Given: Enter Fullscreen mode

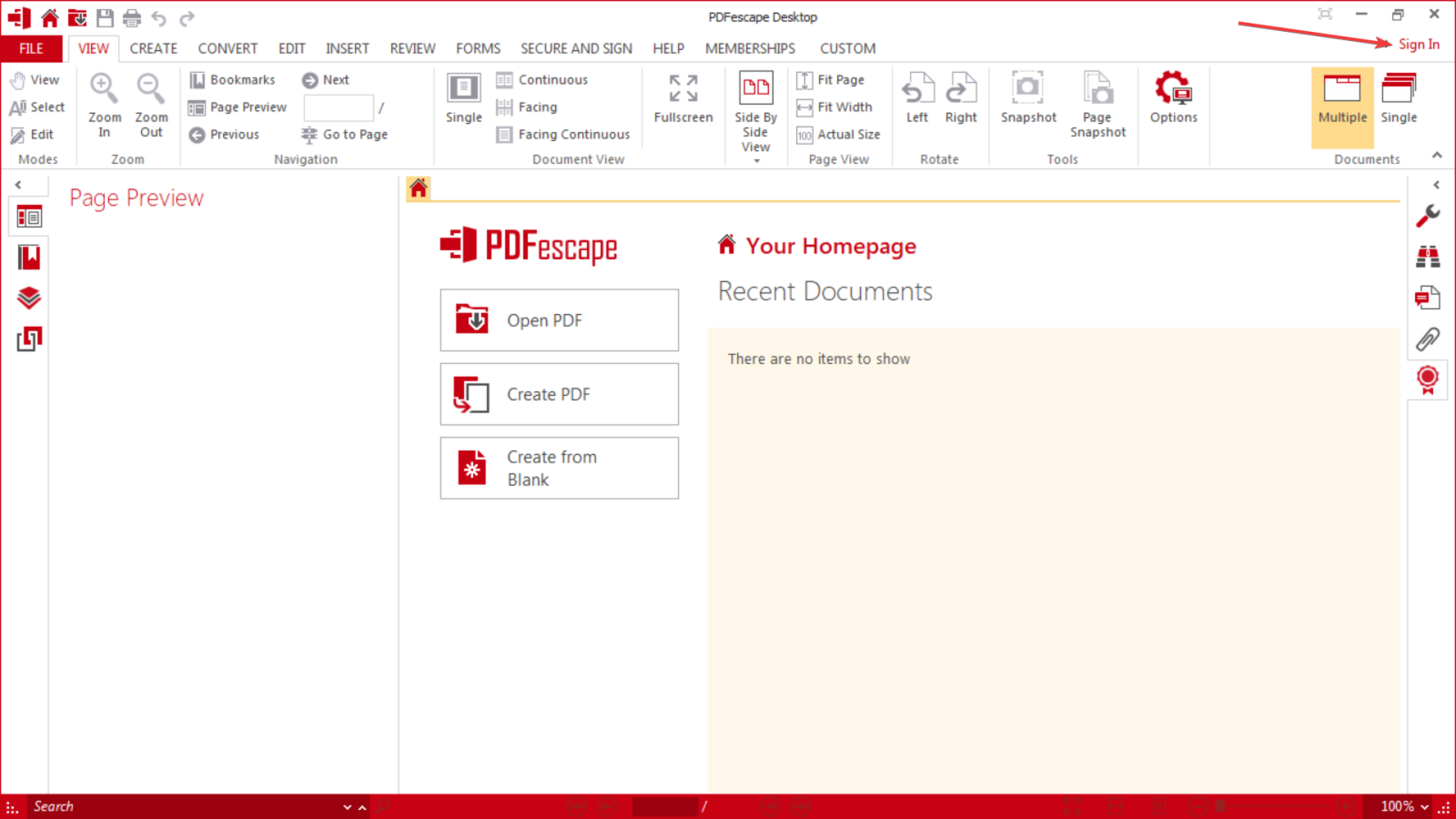Looking at the screenshot, I should point(683,98).
